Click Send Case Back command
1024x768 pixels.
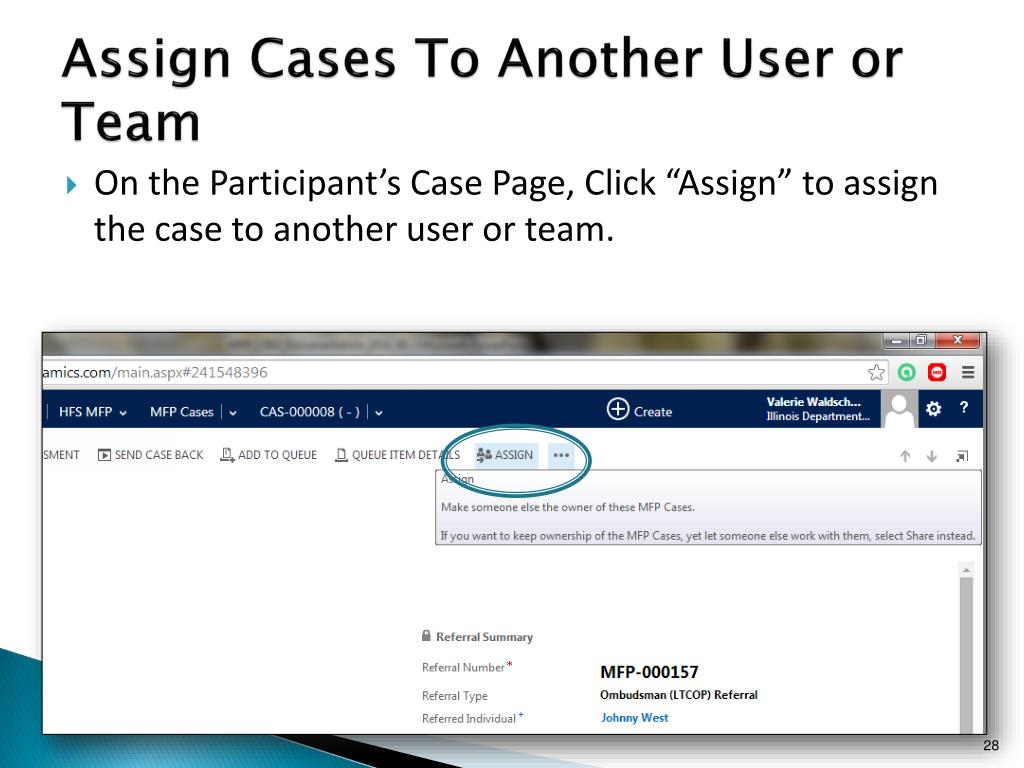point(150,455)
